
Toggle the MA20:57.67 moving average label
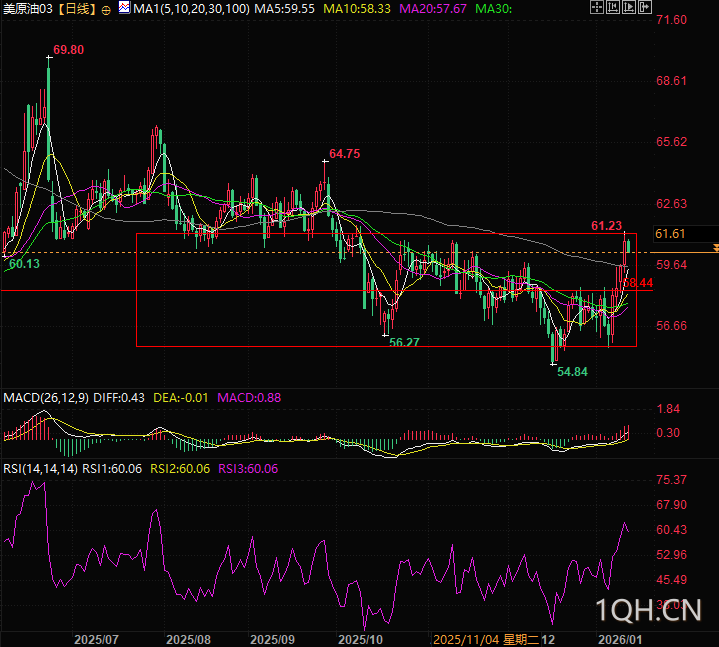(432, 9)
